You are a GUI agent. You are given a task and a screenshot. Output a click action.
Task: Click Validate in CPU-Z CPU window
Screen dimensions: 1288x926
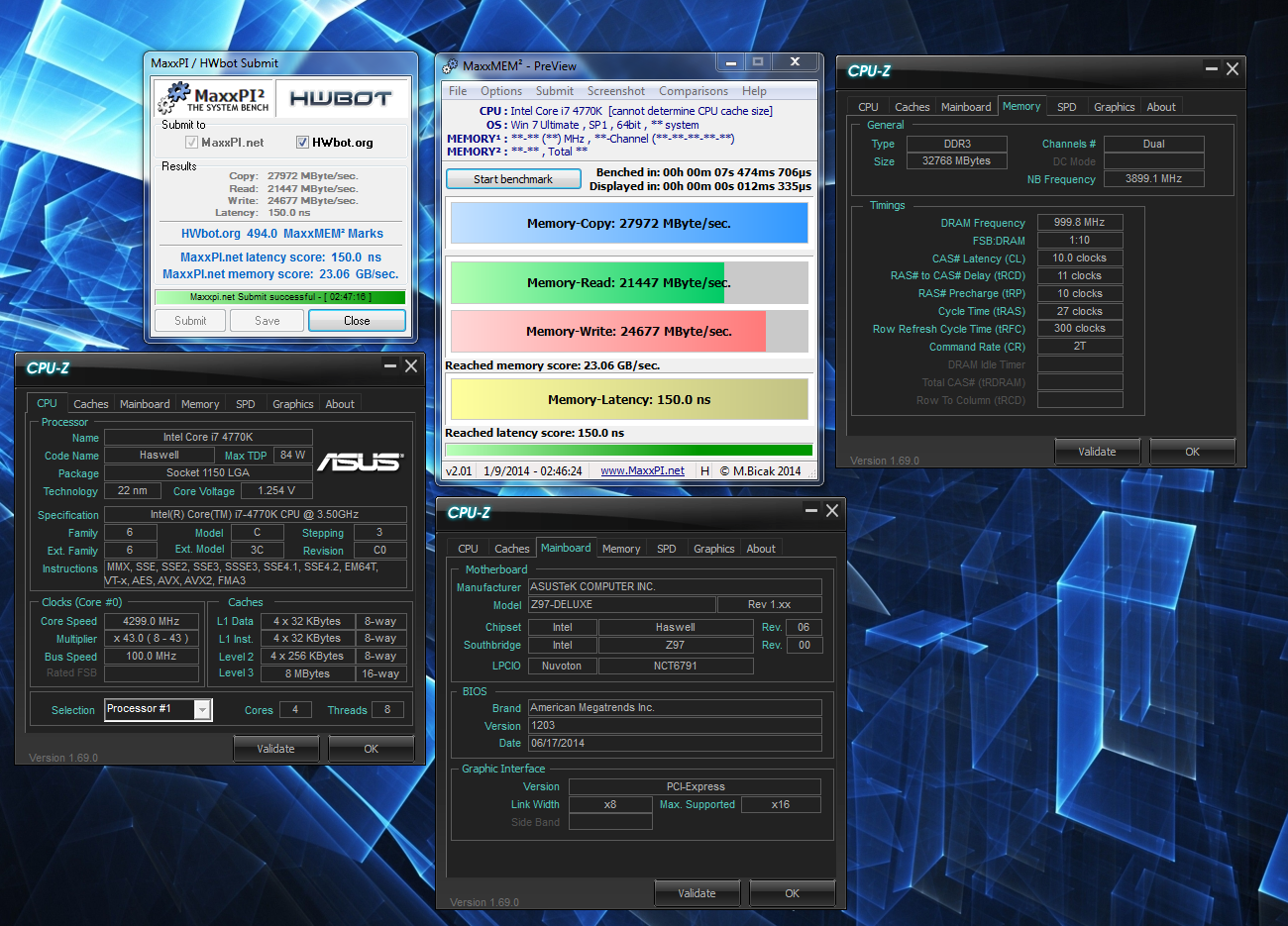pos(275,749)
